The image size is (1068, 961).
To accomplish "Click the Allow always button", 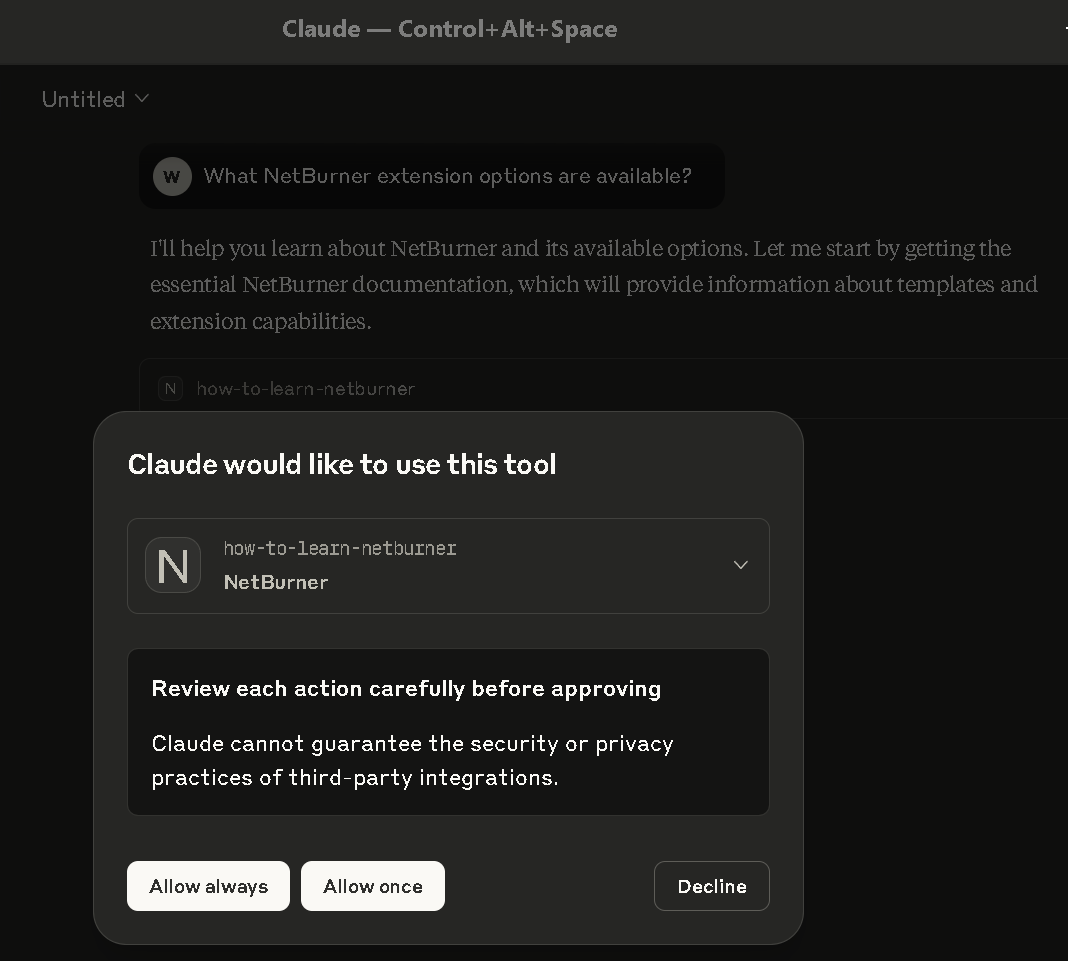I will tap(208, 886).
